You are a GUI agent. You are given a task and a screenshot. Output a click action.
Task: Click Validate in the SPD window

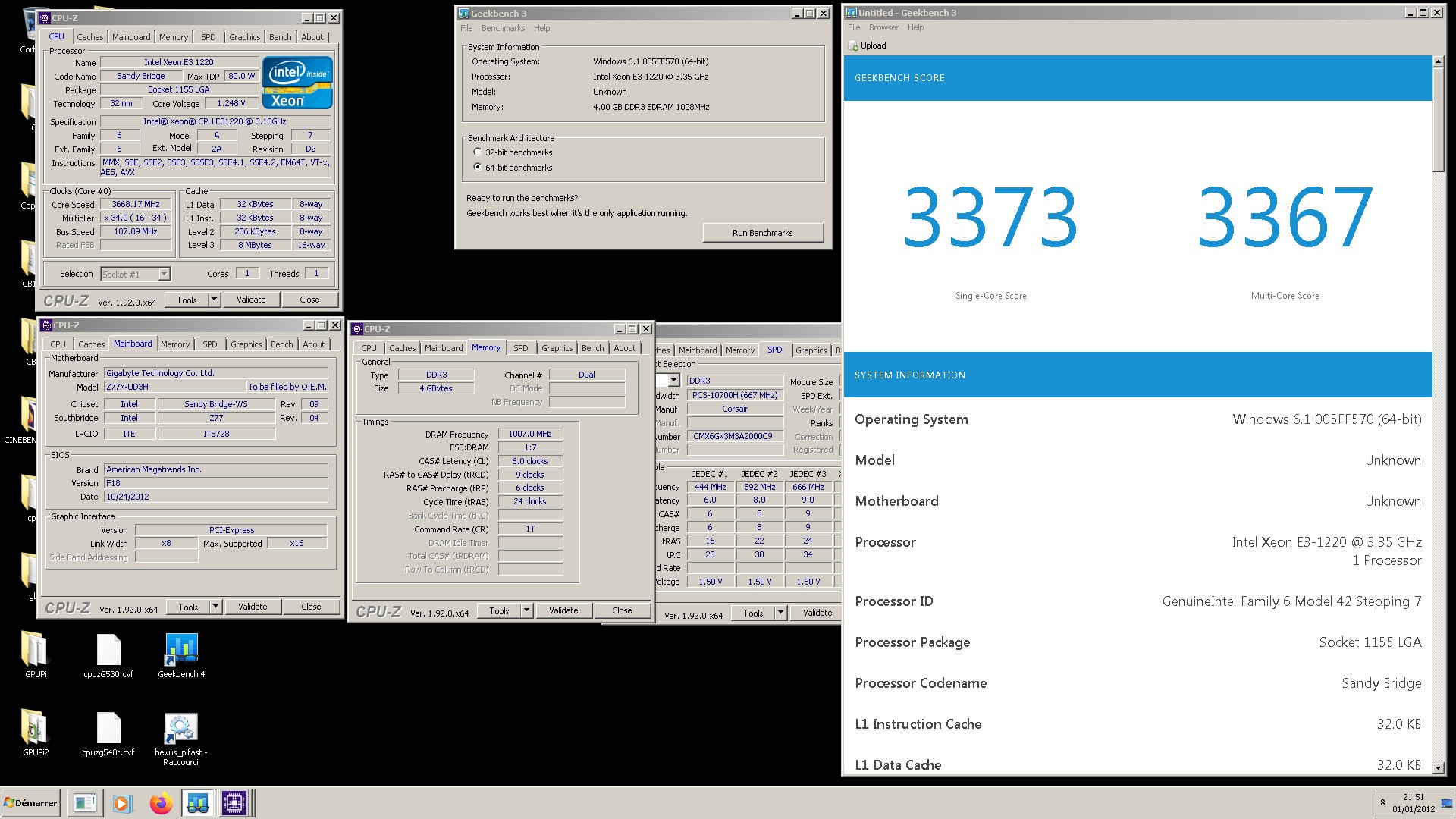coord(817,613)
